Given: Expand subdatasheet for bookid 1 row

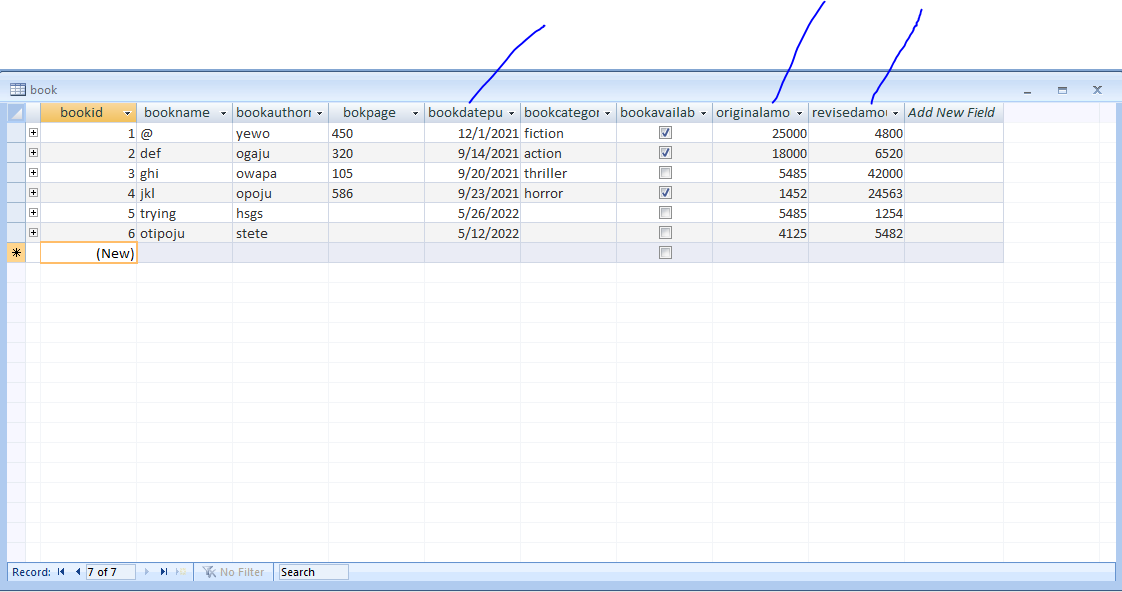Looking at the screenshot, I should [33, 132].
